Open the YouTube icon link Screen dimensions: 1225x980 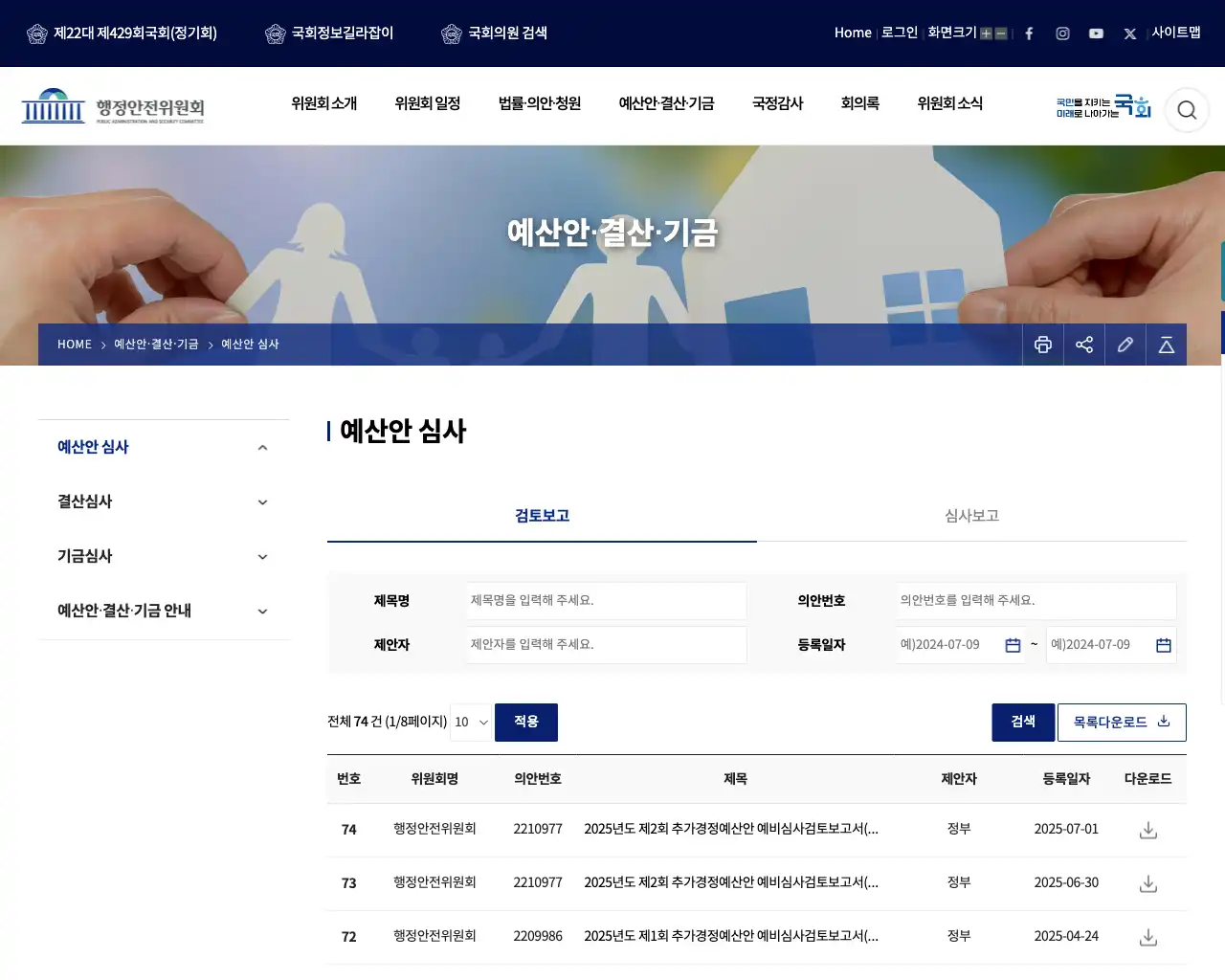(x=1096, y=33)
